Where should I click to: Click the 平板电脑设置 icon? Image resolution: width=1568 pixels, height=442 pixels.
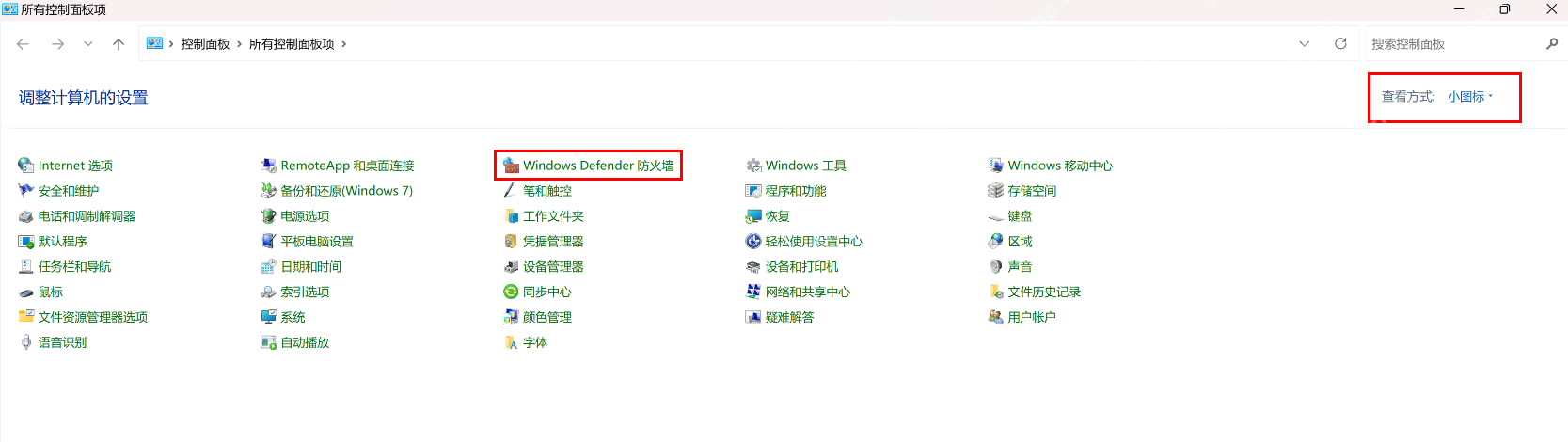(268, 242)
